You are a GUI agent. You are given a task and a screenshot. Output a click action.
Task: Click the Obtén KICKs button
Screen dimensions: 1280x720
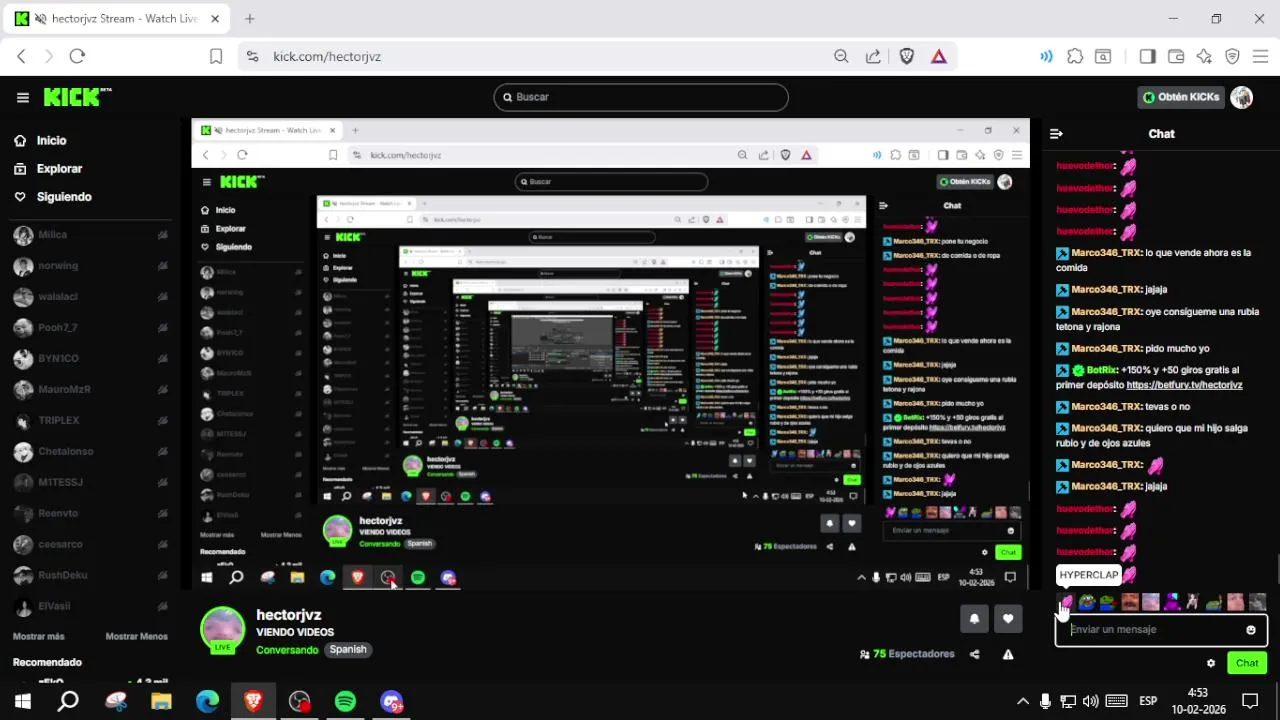point(1181,97)
